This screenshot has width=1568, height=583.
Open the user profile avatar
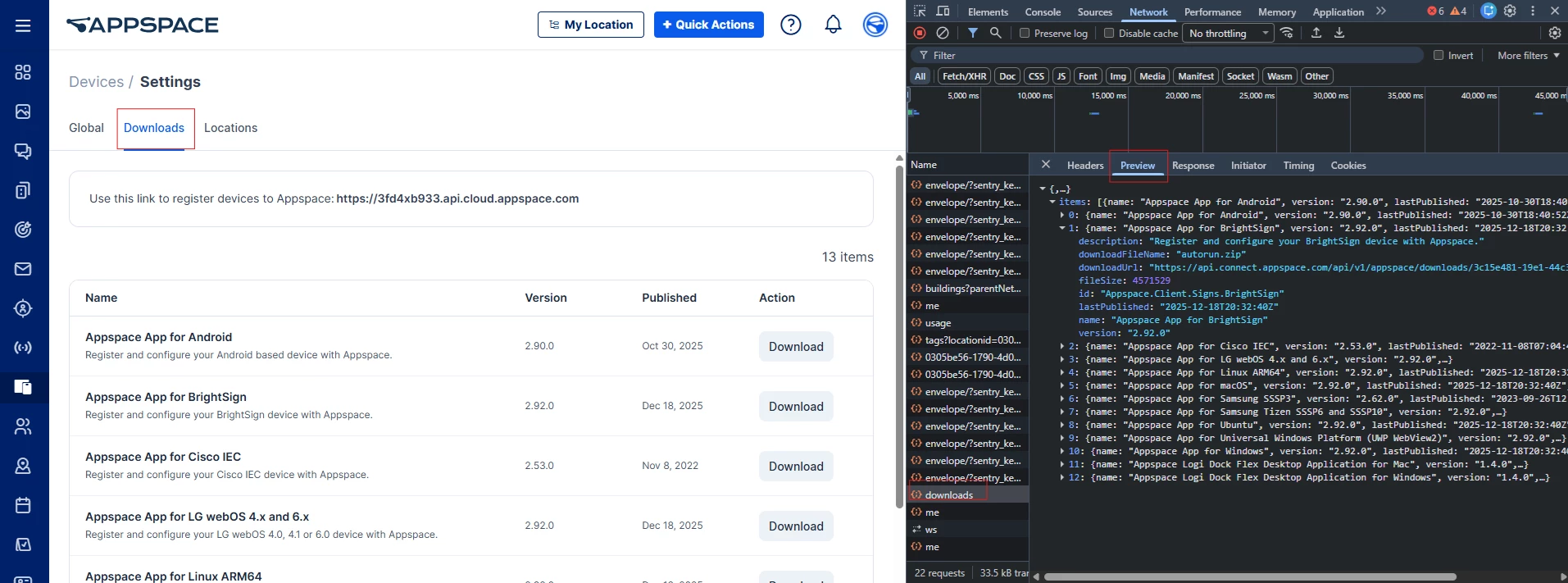pos(875,25)
